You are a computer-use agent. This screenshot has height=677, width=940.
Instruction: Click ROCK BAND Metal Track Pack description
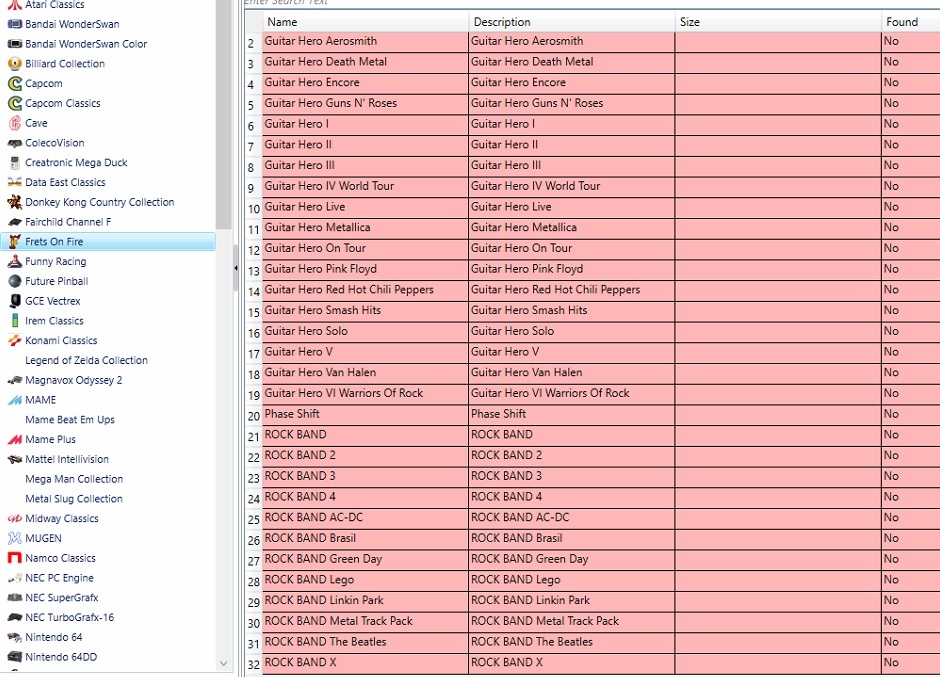pos(571,621)
